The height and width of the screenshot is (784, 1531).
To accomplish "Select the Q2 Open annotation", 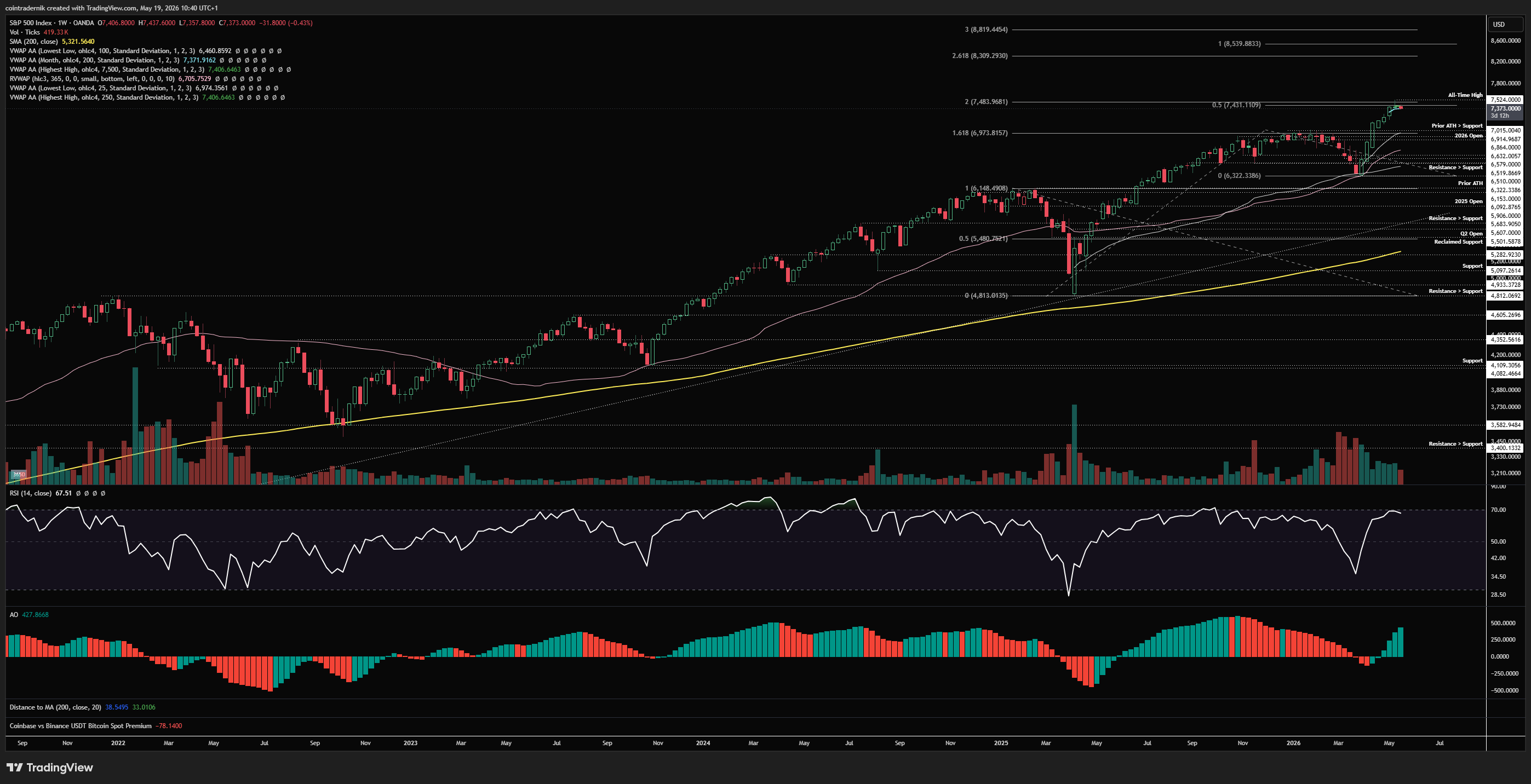I will click(x=1471, y=233).
